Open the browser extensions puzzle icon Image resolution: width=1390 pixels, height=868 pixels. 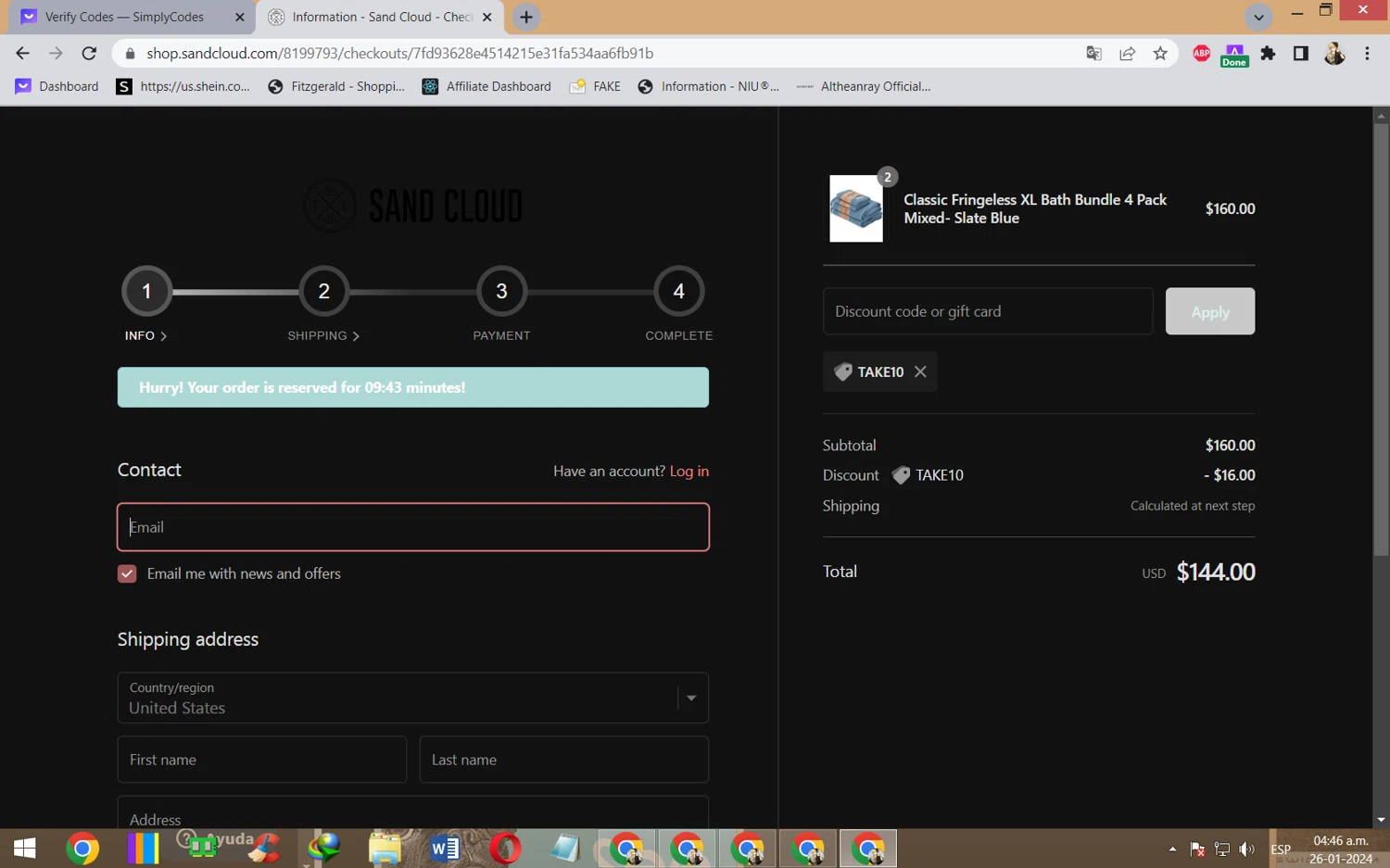(1268, 54)
